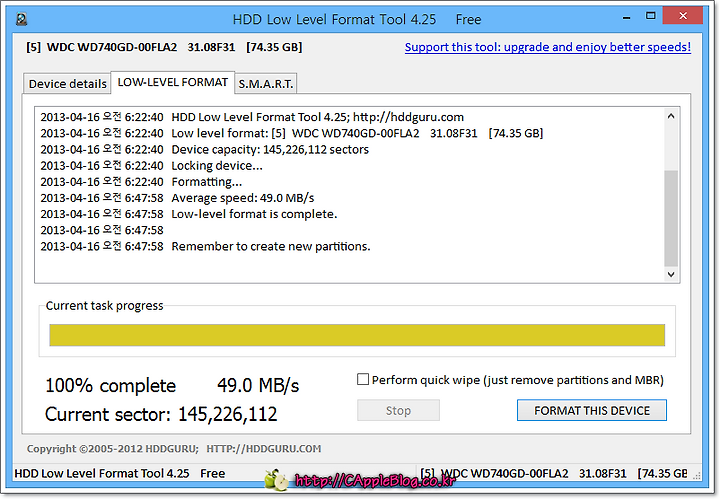Screen dimensions: 720x499
Task: Open the upgrade support link
Action: point(547,47)
